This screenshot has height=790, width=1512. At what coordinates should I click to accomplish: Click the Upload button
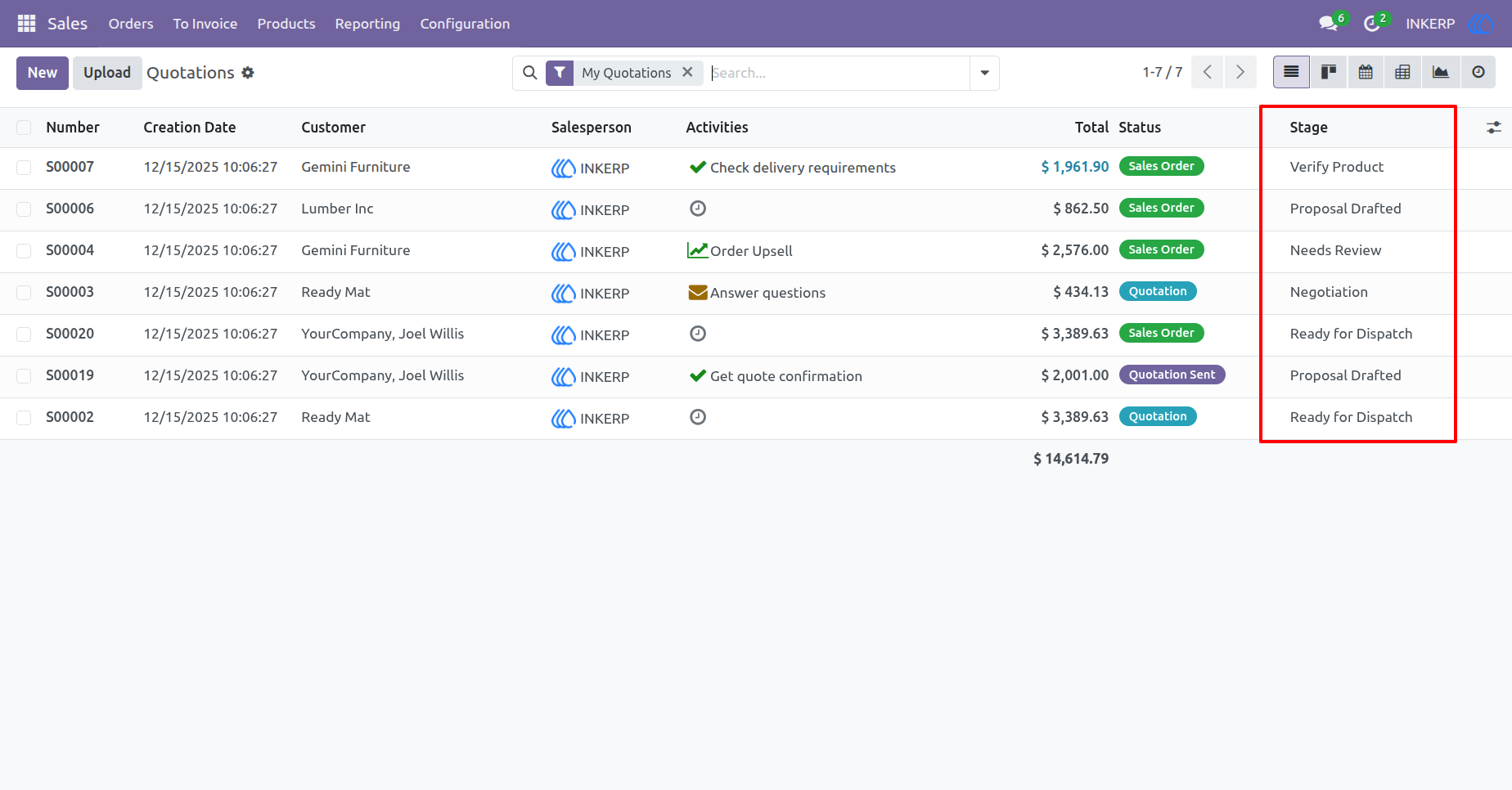tap(107, 73)
